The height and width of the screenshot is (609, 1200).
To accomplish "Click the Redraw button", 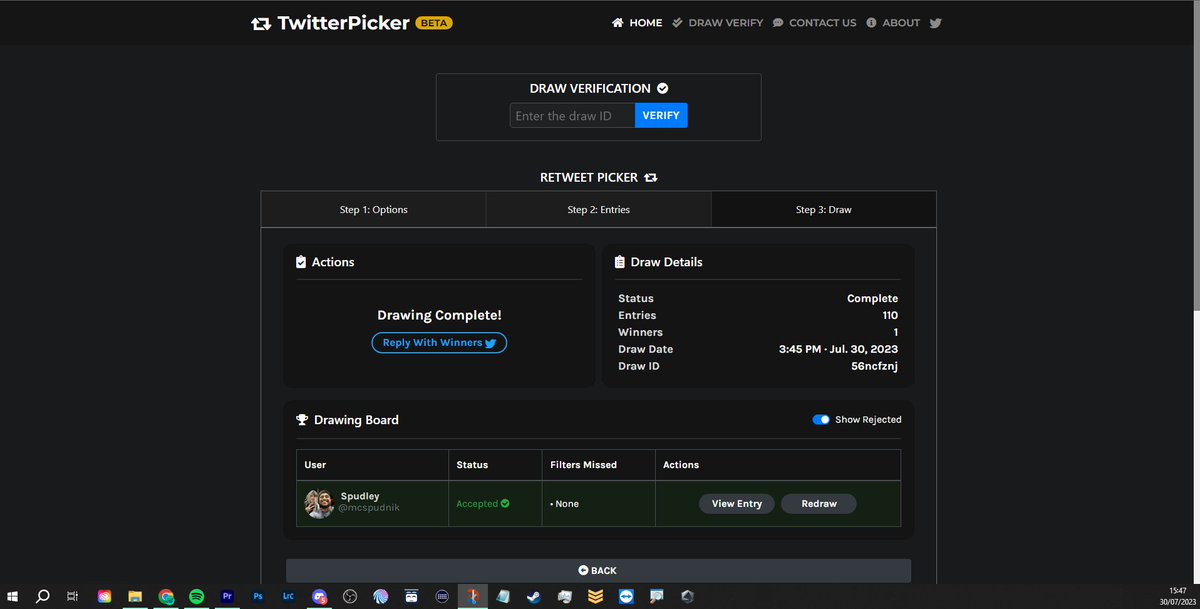I will 819,504.
